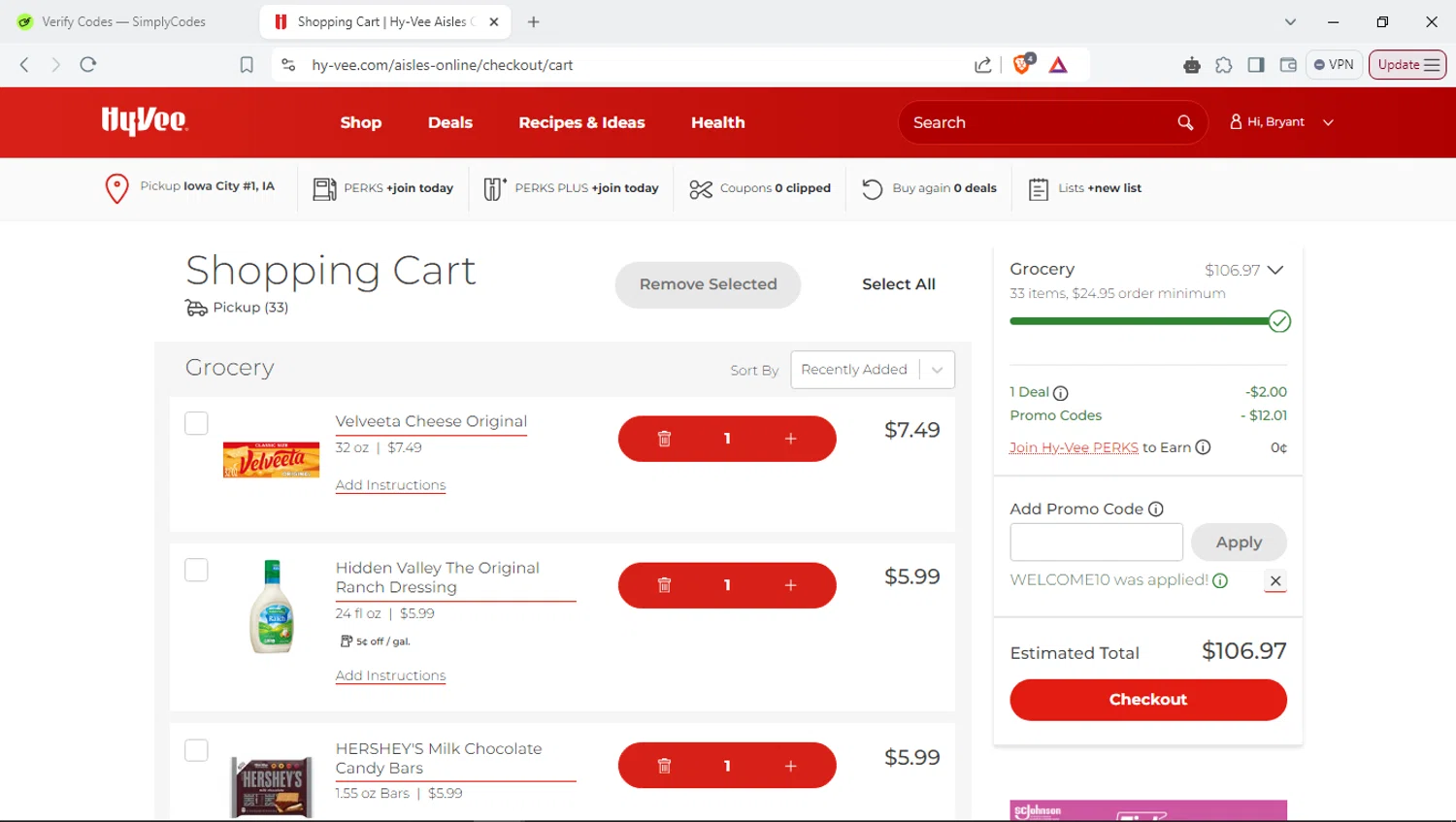Open the Deals menu
Screen dimensions: 1456x822
pos(450,122)
